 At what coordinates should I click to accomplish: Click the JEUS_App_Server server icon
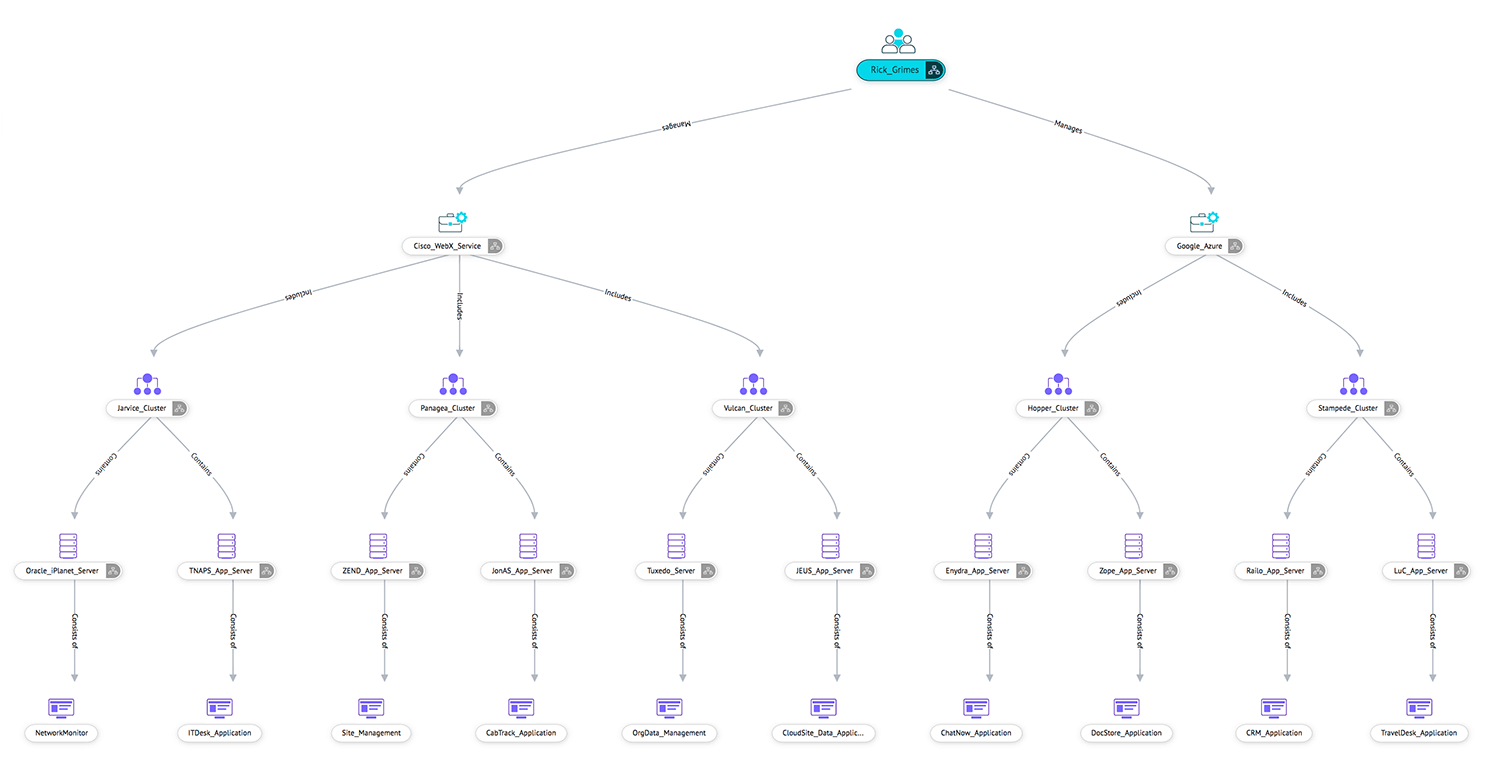tap(830, 546)
